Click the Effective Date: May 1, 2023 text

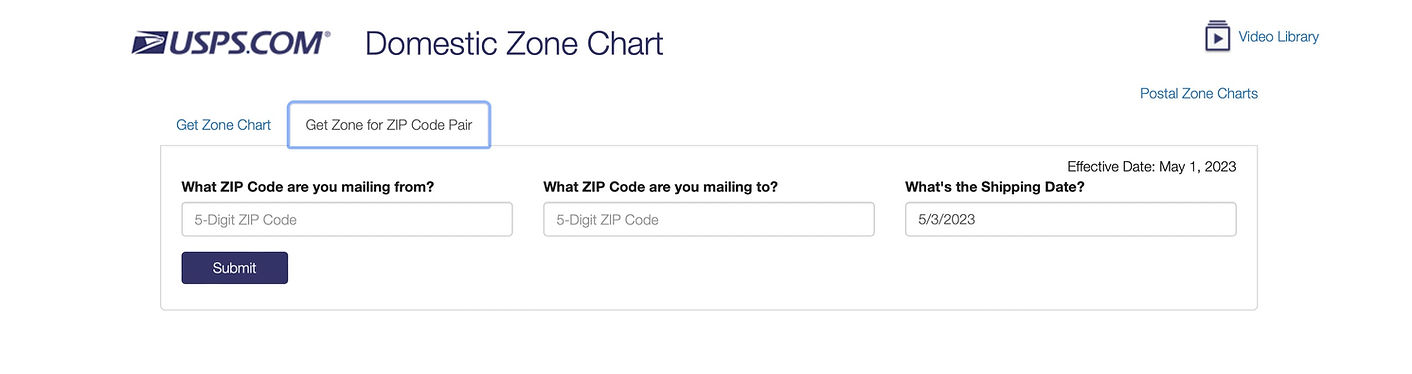coord(1152,166)
